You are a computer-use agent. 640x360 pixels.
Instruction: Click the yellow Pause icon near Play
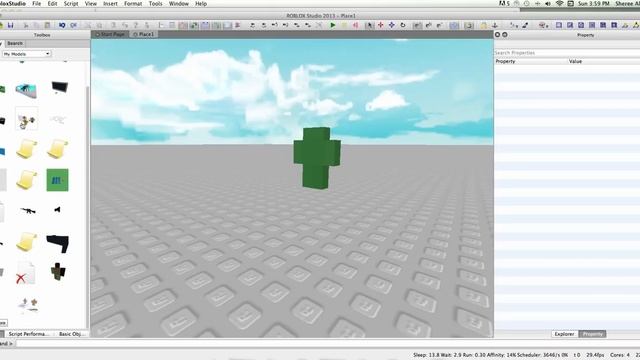tap(344, 25)
